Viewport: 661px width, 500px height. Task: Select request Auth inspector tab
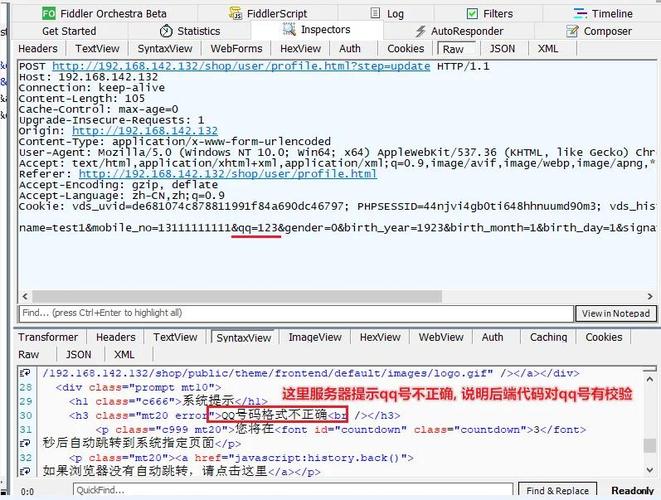point(350,48)
